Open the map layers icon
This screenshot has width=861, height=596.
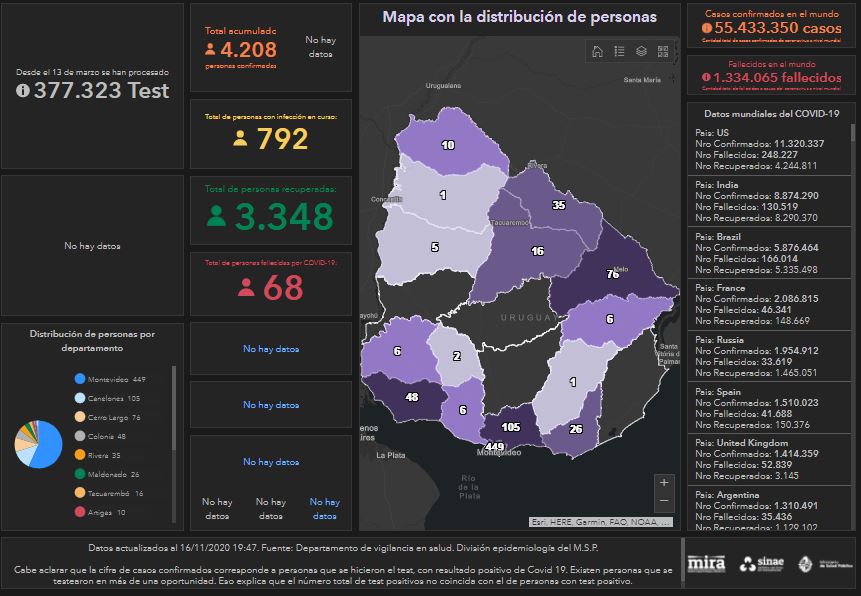click(641, 51)
